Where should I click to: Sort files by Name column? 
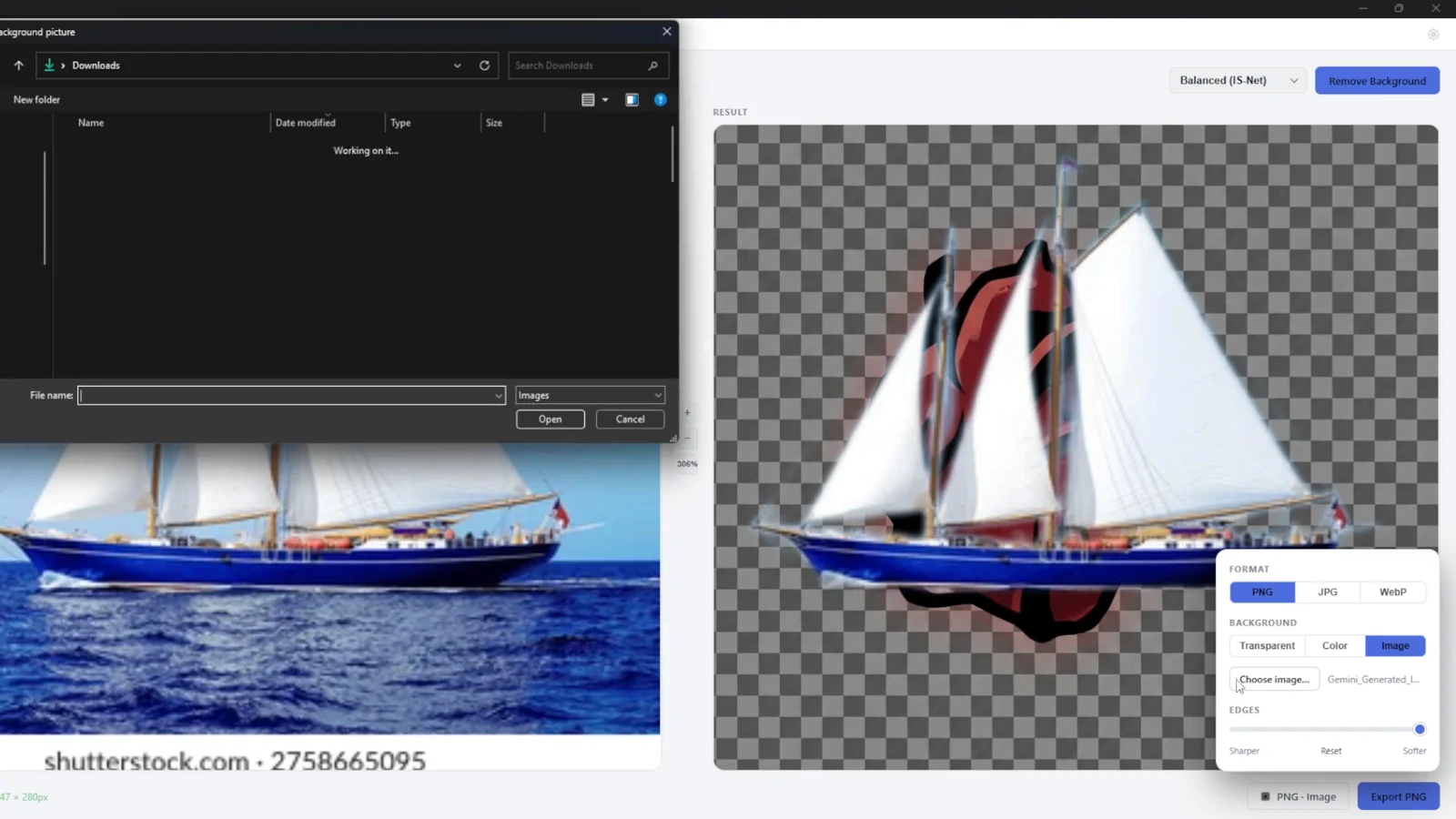click(x=91, y=123)
